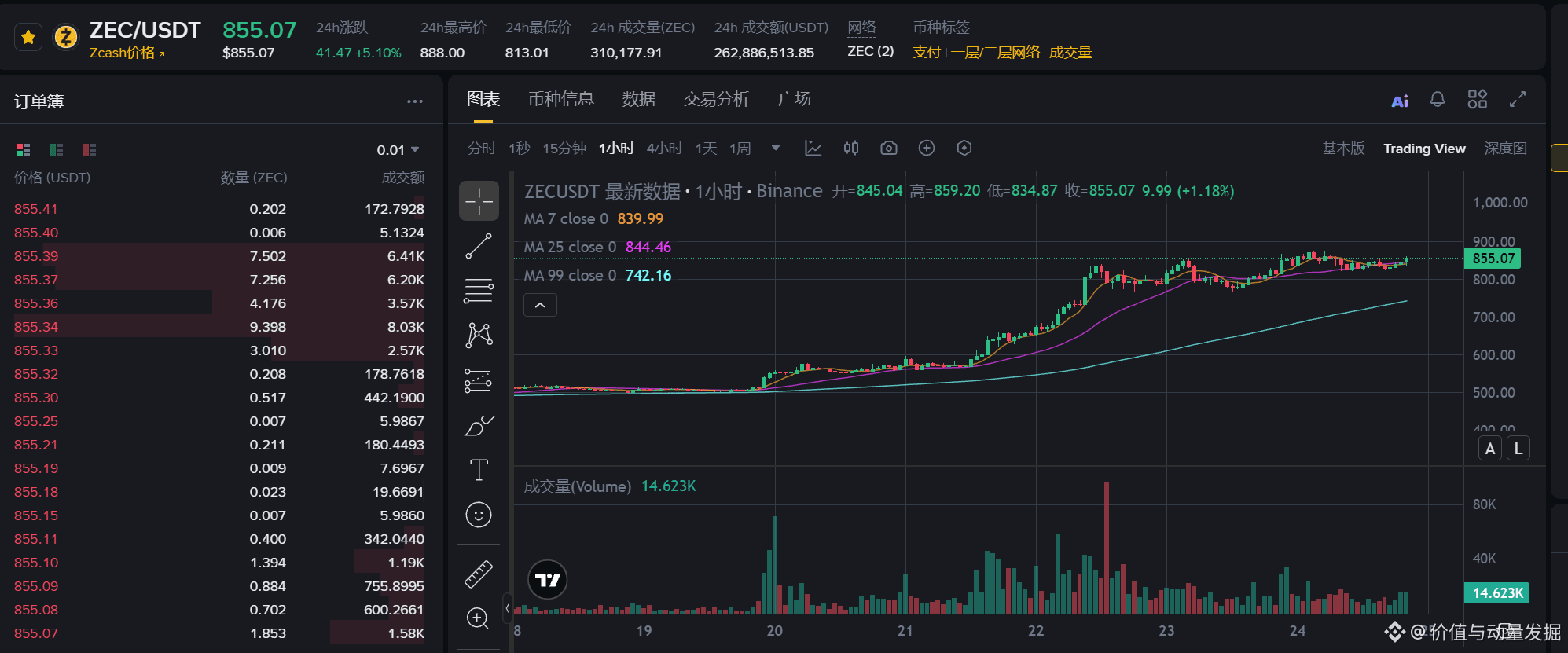Expand more time intervals dropdown arrow
Viewport: 1568px width, 653px height.
[x=776, y=148]
